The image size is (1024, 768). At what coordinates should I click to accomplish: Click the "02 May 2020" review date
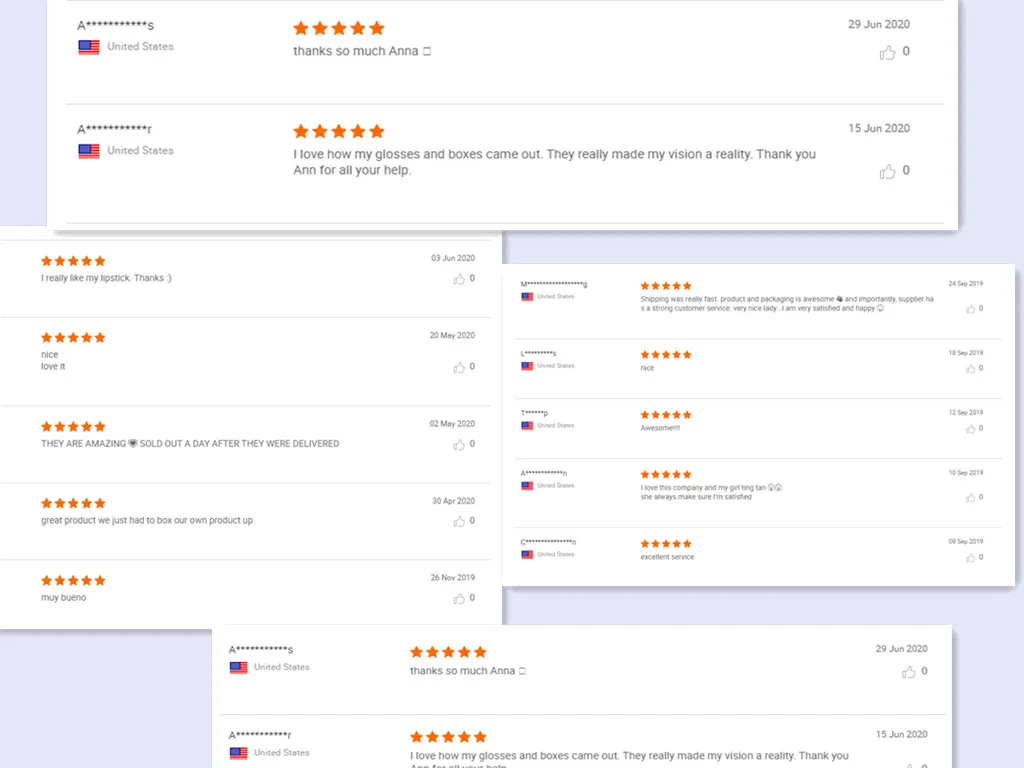coord(452,424)
